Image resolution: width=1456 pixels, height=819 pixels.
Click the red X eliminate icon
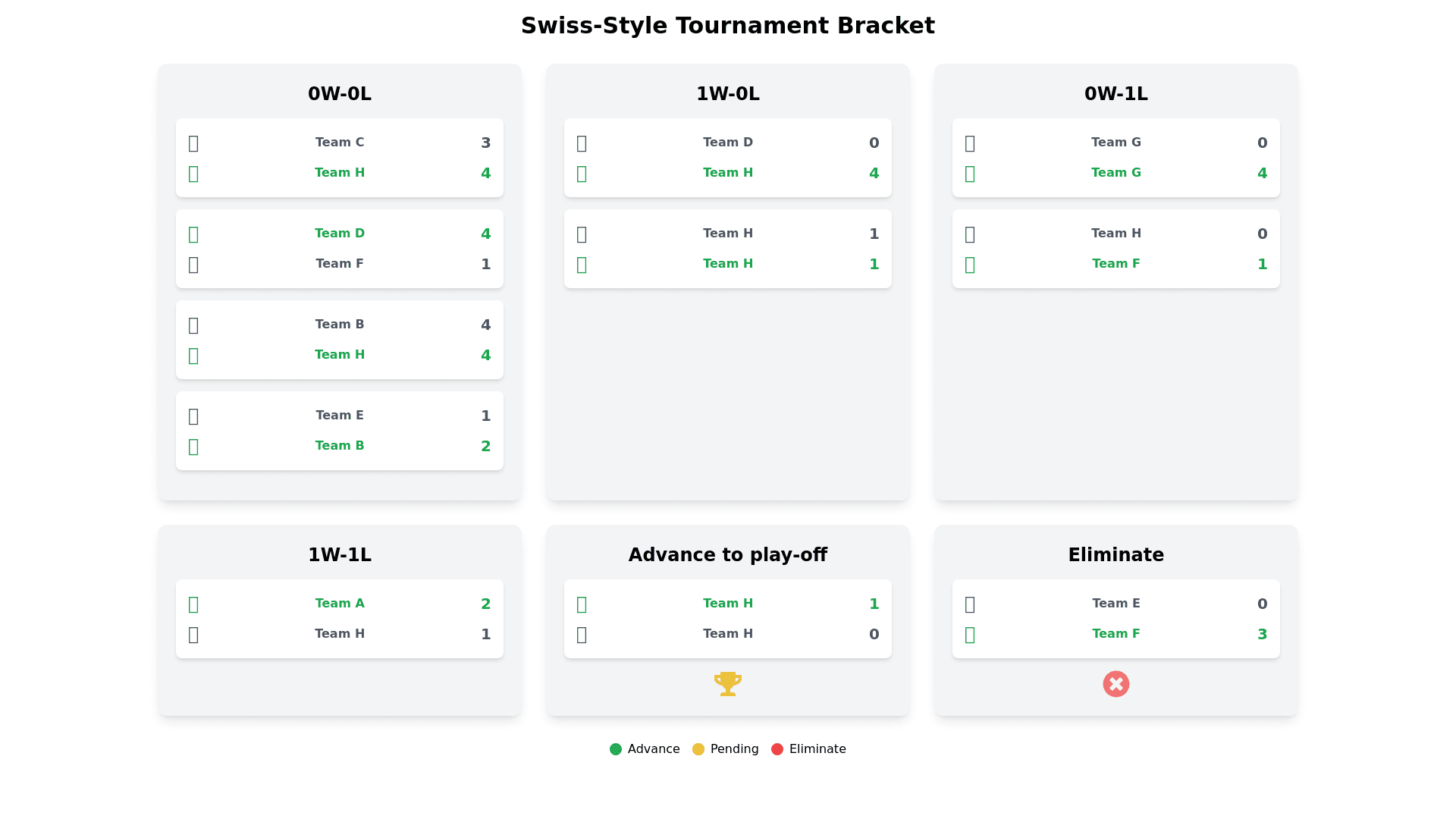[1116, 684]
